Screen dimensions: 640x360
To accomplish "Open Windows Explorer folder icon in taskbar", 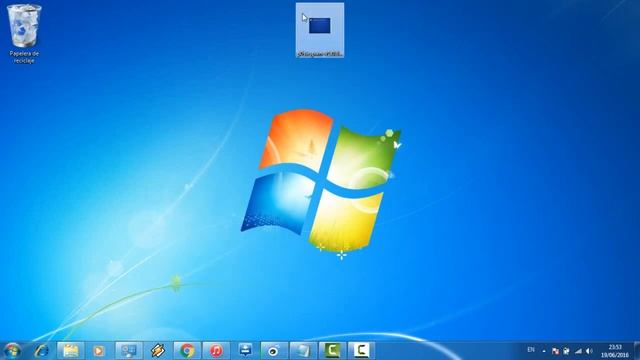I will (71, 351).
